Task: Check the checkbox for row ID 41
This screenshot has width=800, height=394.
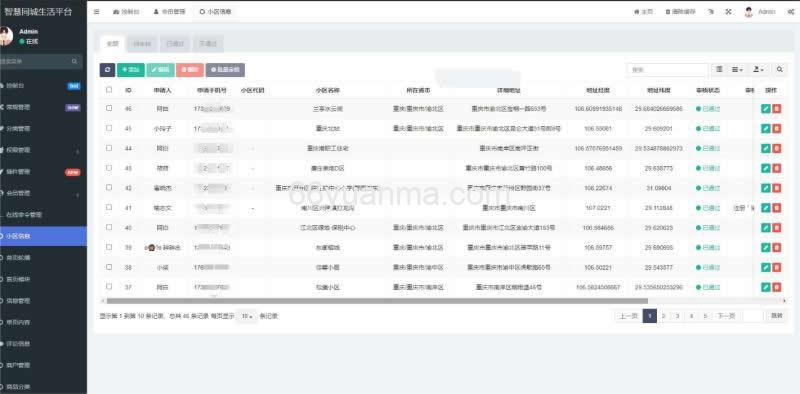Action: (x=109, y=207)
